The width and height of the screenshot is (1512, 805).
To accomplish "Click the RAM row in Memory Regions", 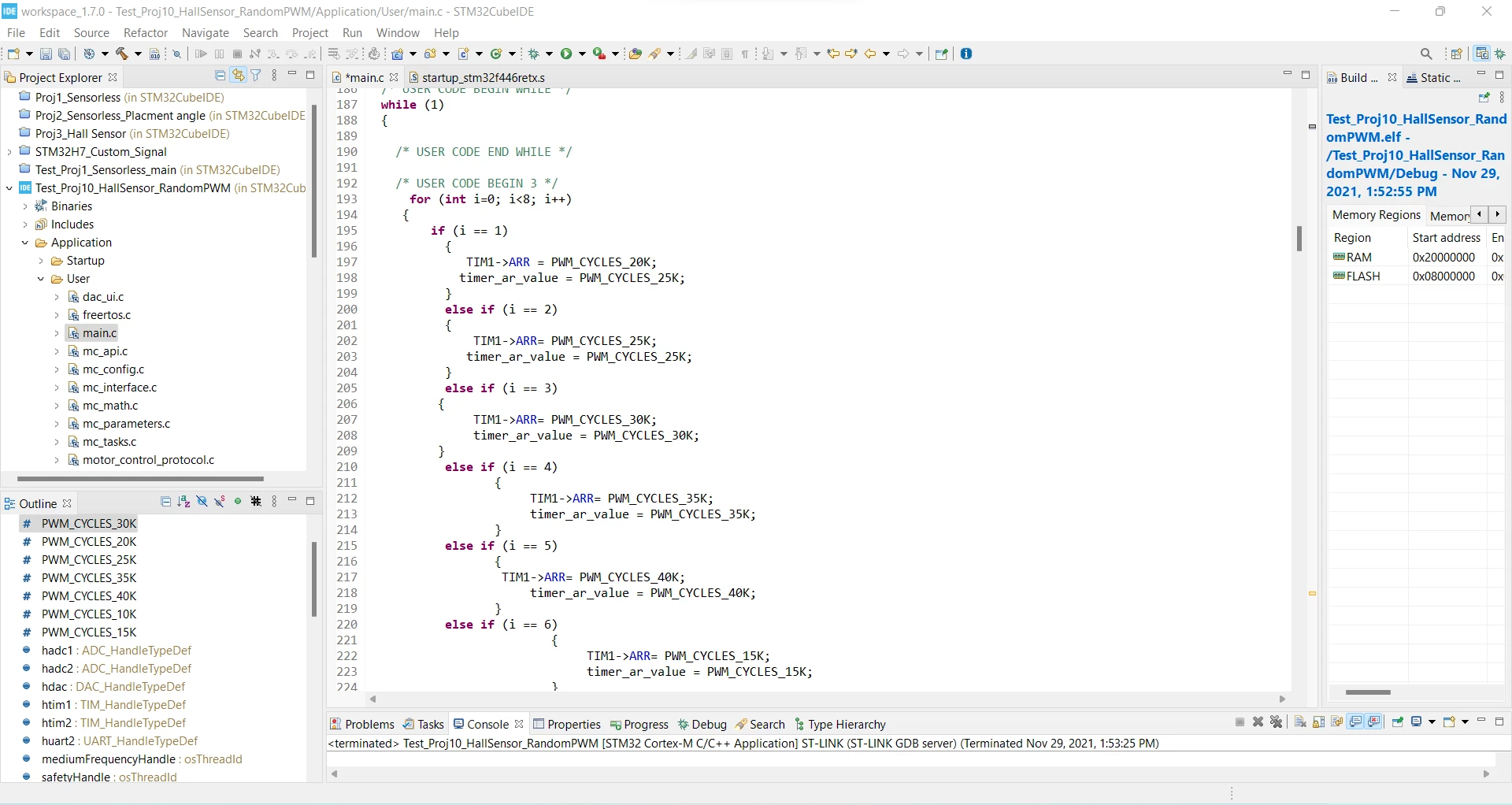I will click(1416, 258).
